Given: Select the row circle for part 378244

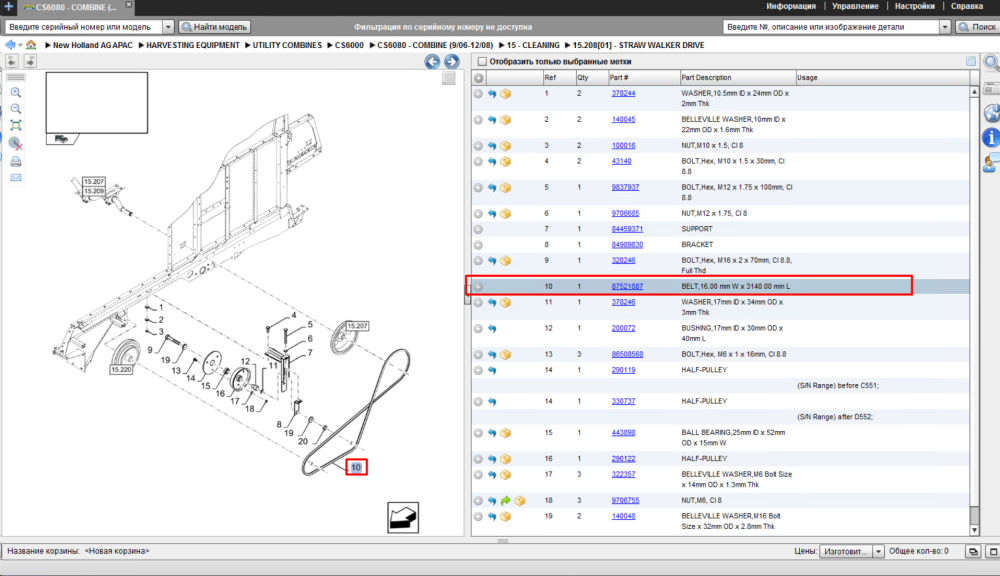Looking at the screenshot, I should tap(478, 94).
